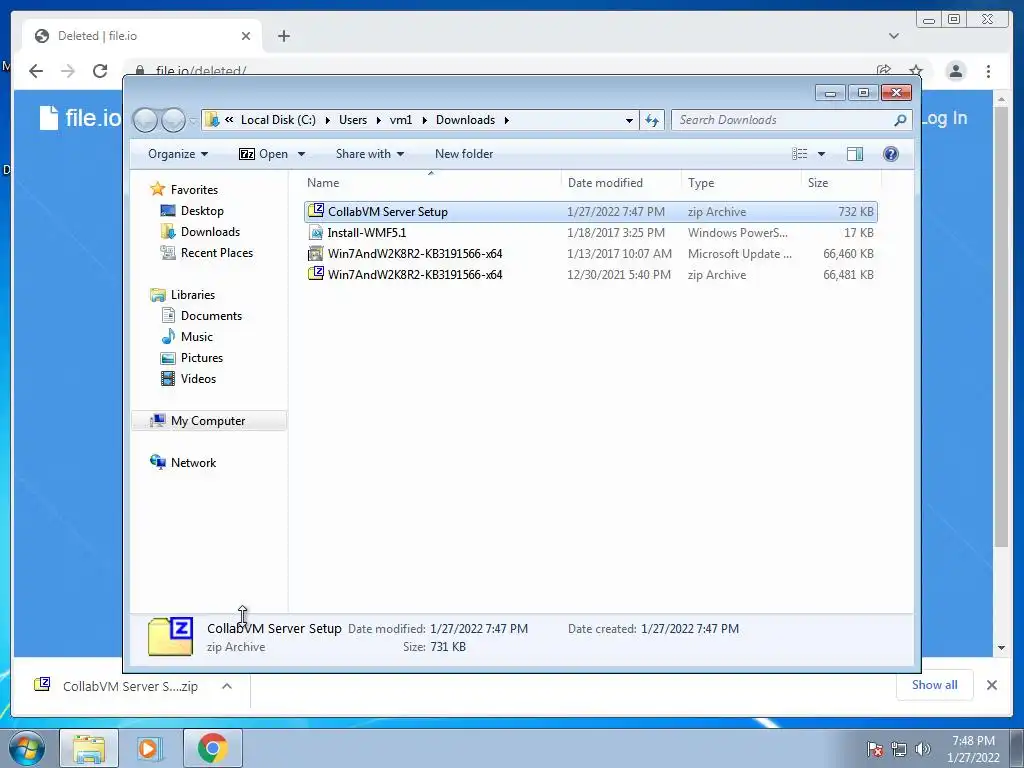
Task: Open Recent Places in sidebar
Action: click(x=216, y=253)
